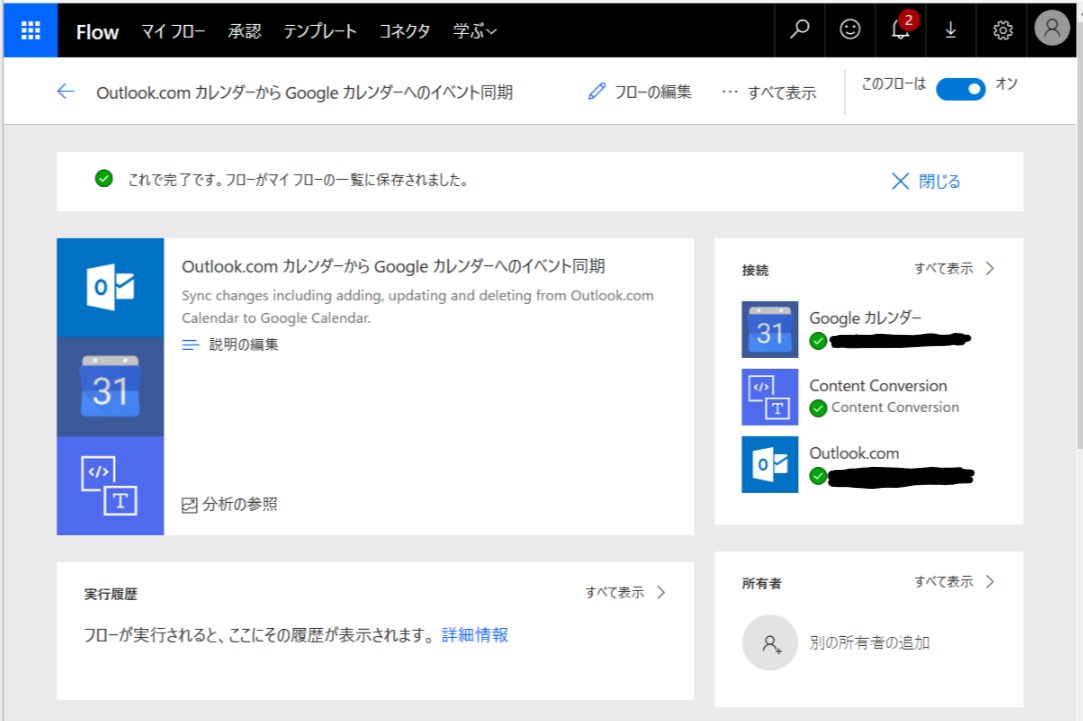Click the green check beside Content Conversion

click(818, 408)
